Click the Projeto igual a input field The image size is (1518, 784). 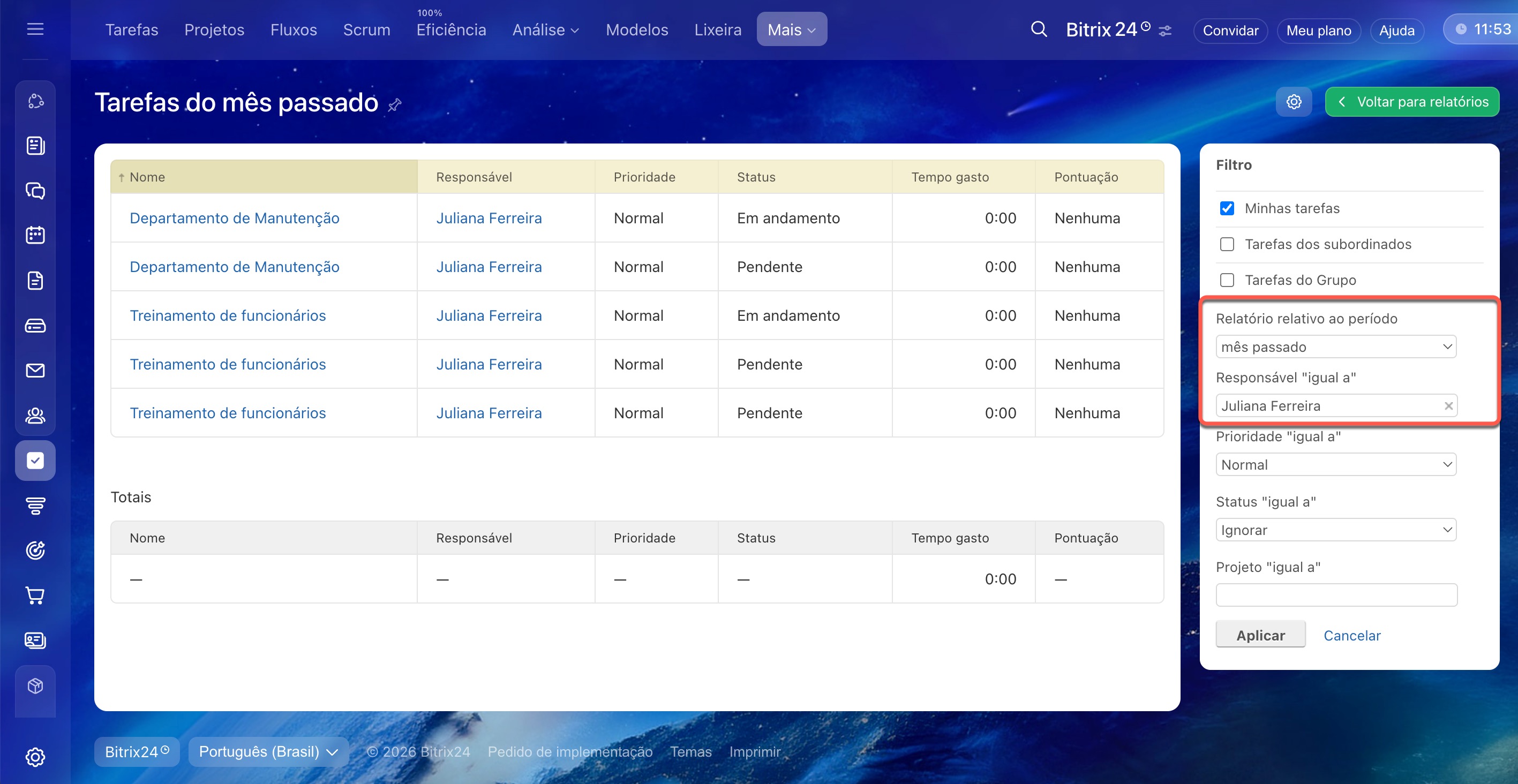click(x=1335, y=595)
